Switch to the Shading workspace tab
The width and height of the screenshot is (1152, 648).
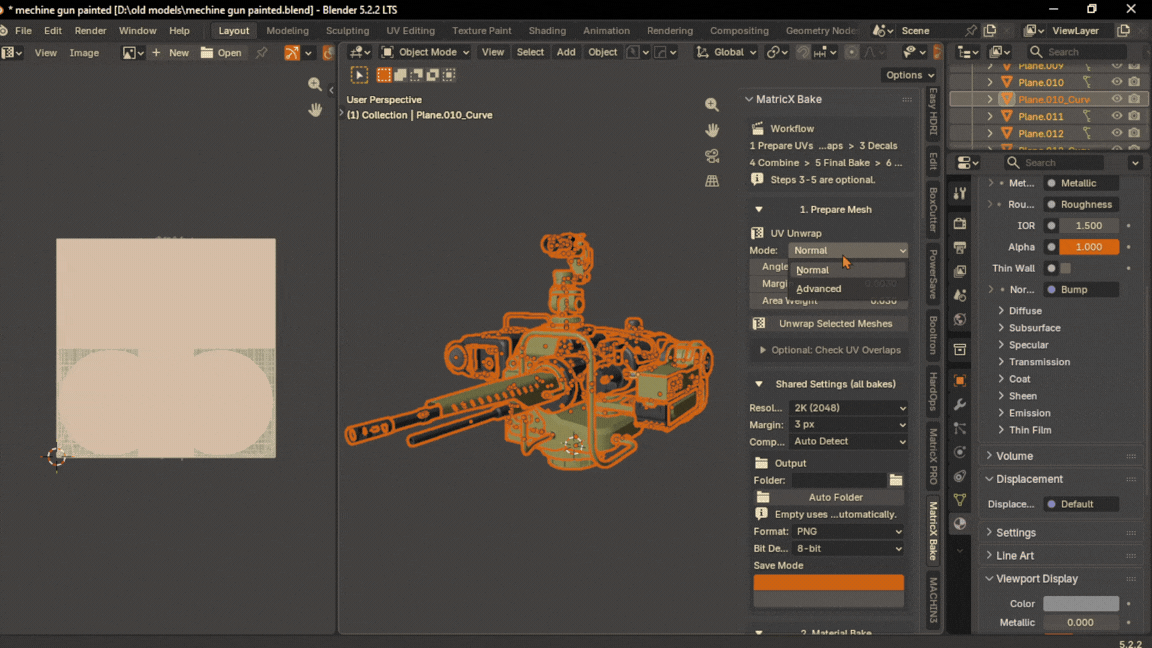547,31
